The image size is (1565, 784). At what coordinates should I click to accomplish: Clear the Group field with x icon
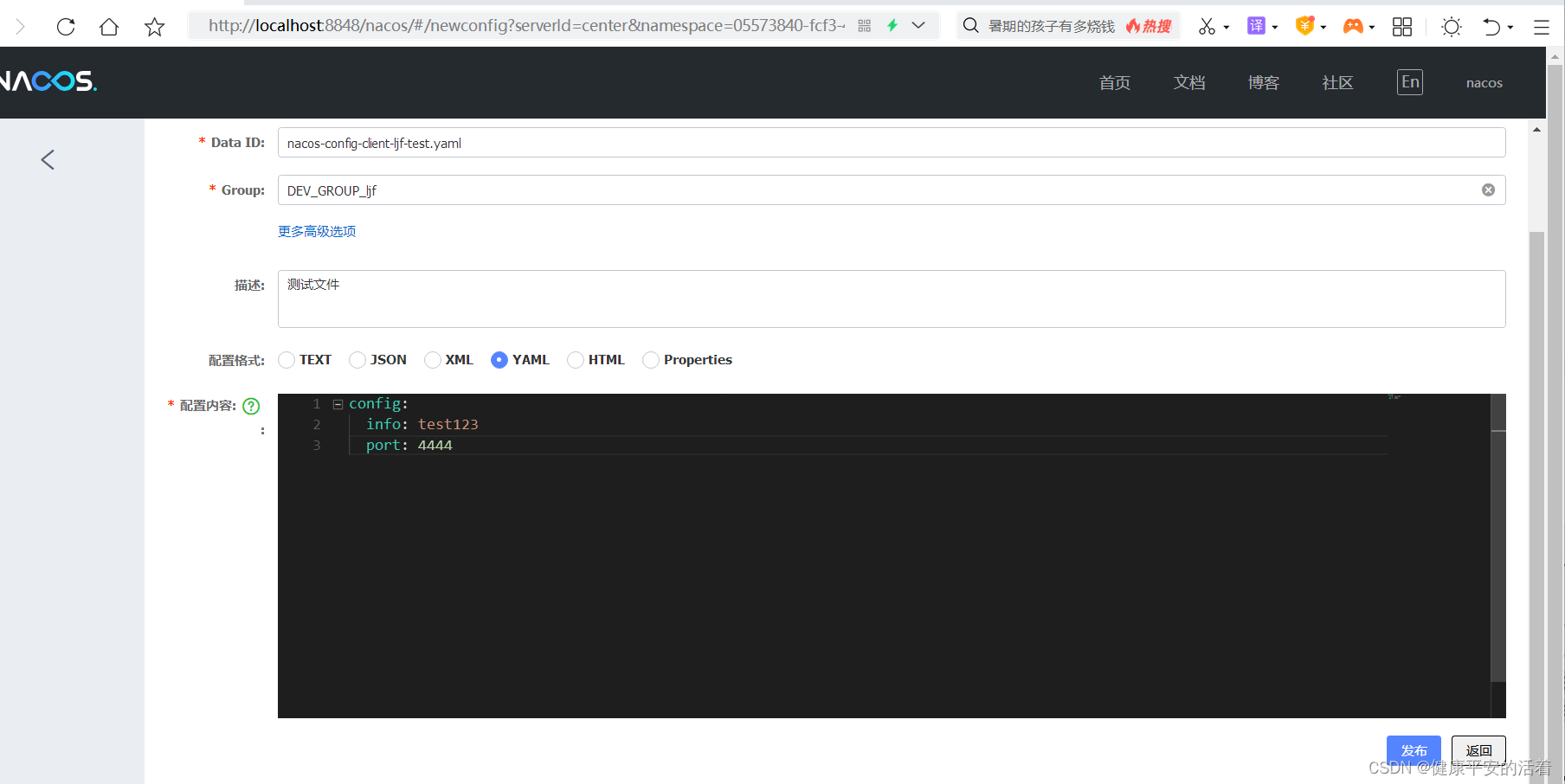1488,190
